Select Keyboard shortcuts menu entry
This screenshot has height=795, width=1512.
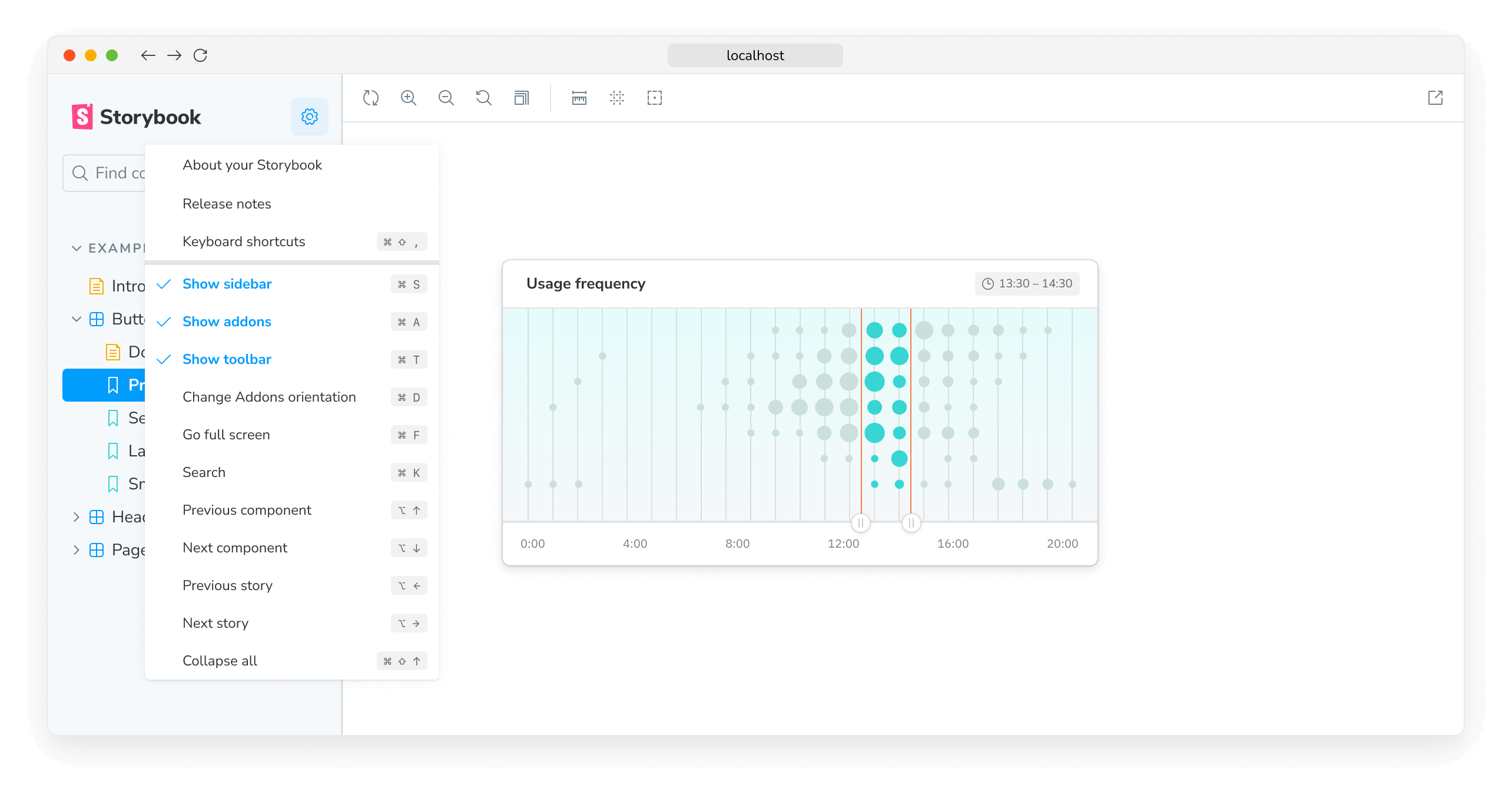pyautogui.click(x=244, y=241)
